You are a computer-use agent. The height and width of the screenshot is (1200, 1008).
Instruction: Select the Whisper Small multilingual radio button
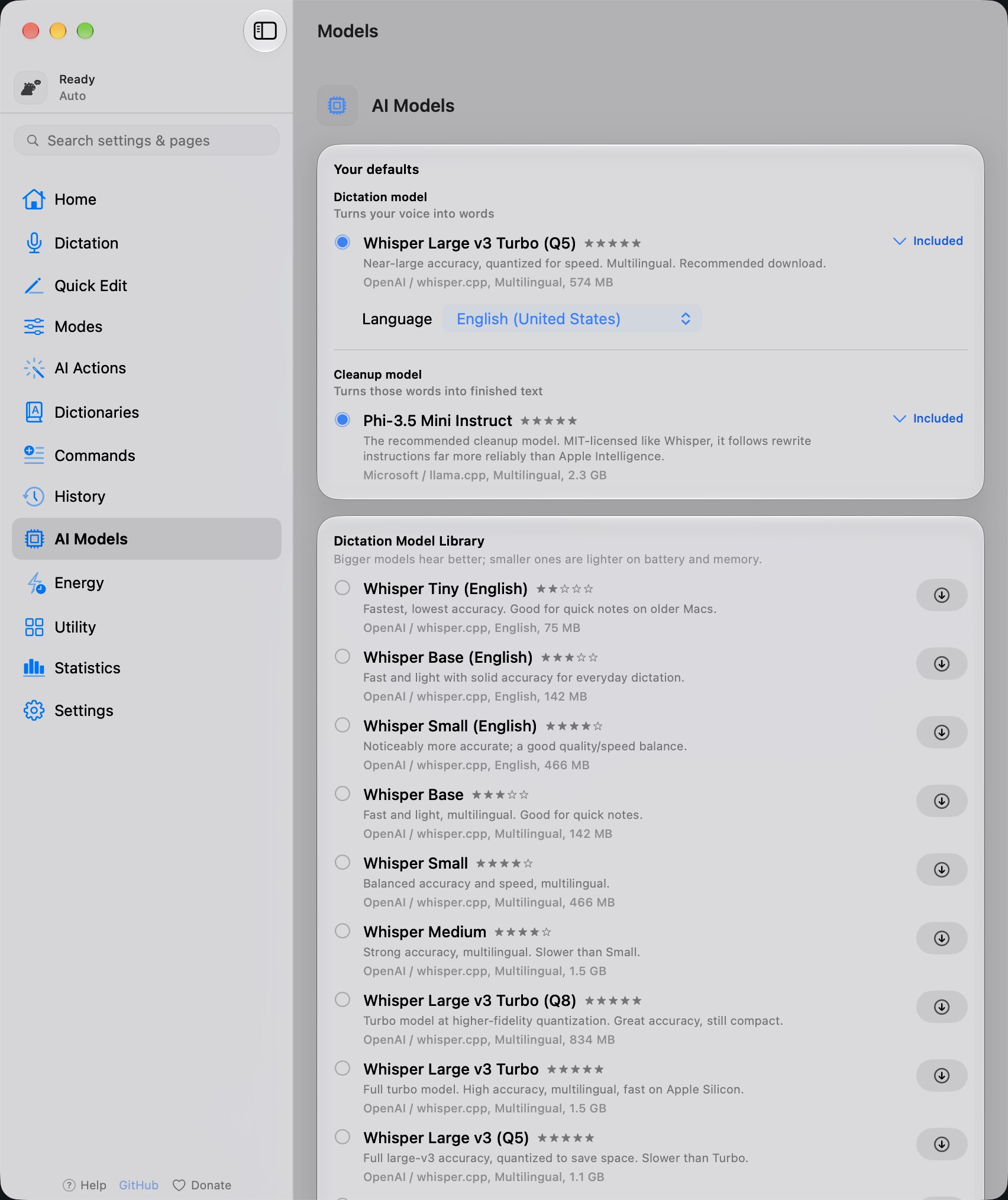pyautogui.click(x=343, y=862)
